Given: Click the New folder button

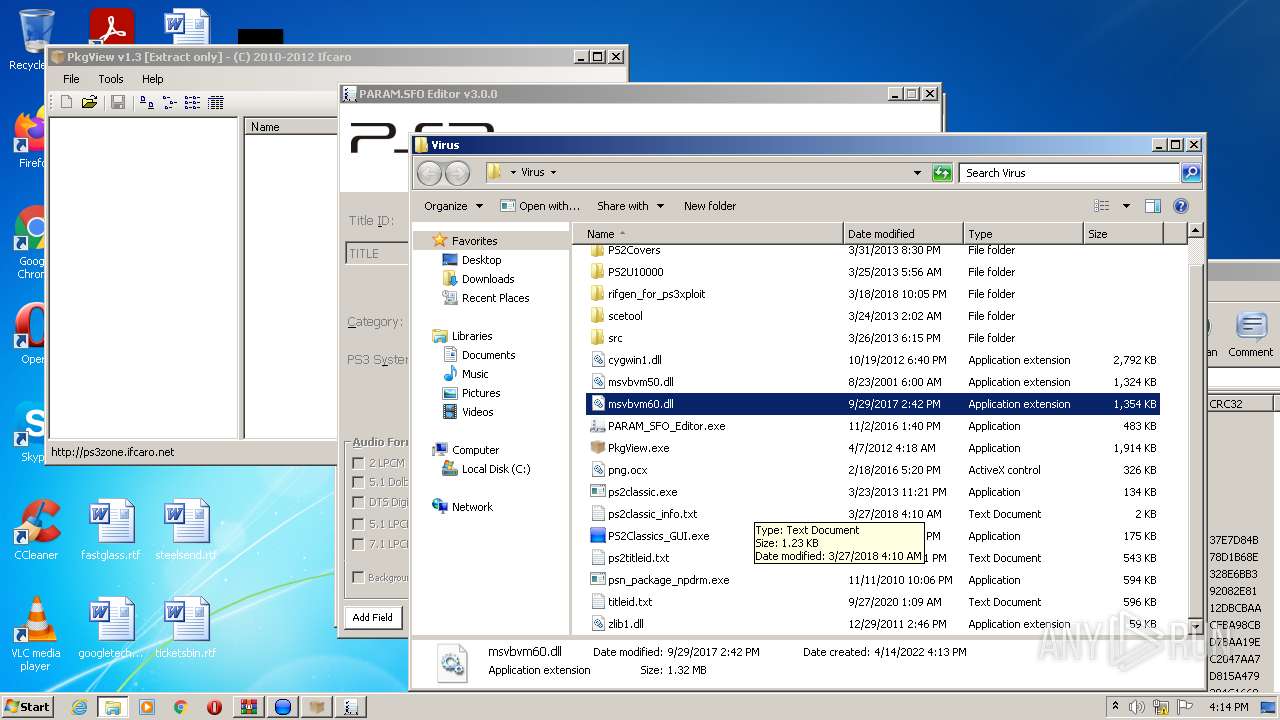Looking at the screenshot, I should click(x=710, y=206).
